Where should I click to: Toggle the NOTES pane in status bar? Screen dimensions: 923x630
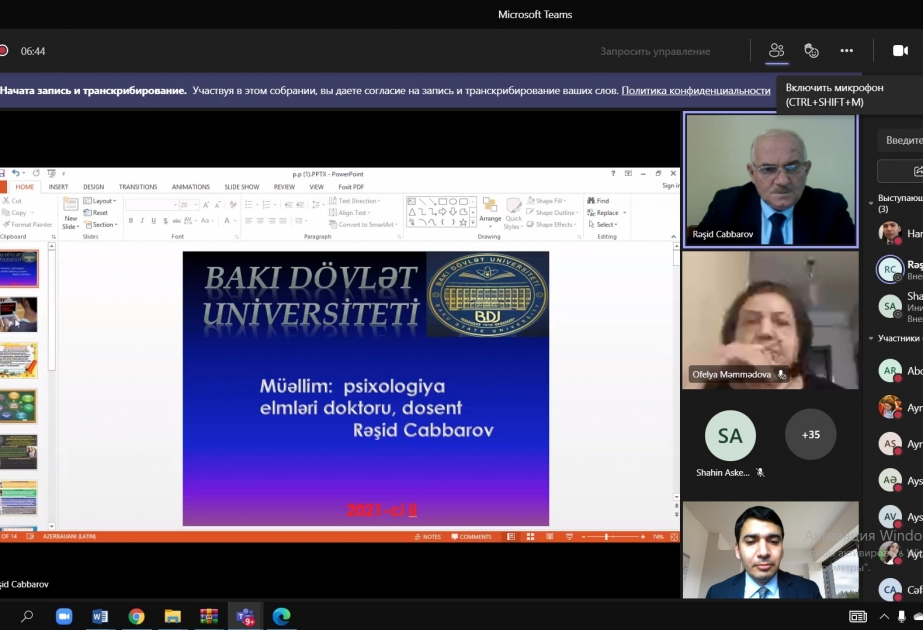pyautogui.click(x=427, y=536)
